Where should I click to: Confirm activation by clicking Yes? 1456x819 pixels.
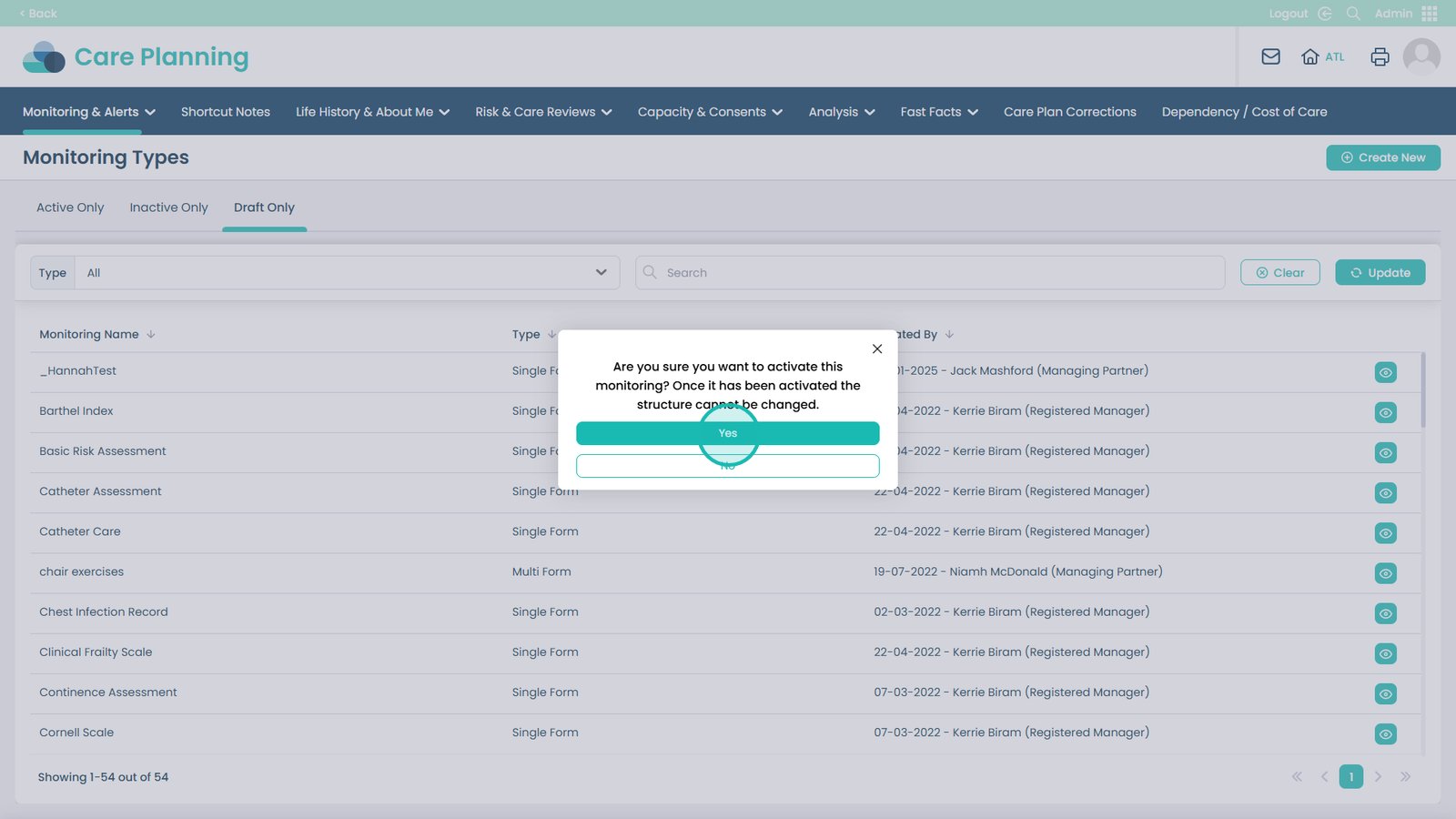(x=727, y=433)
